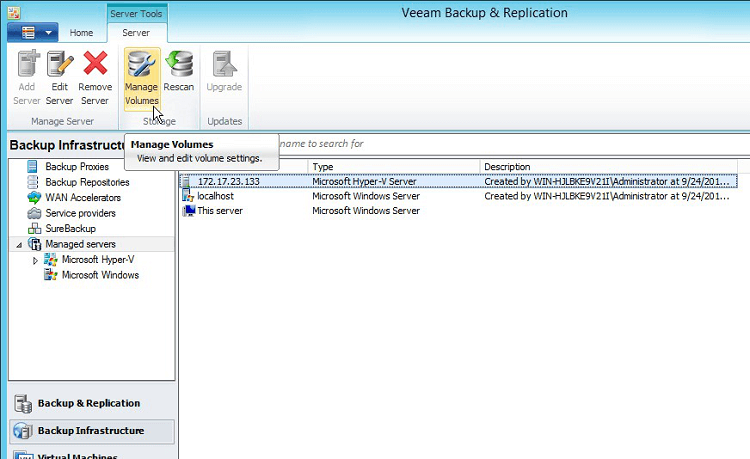This screenshot has height=459, width=750.
Task: Select the localhost server row
Action: [x=458, y=196]
